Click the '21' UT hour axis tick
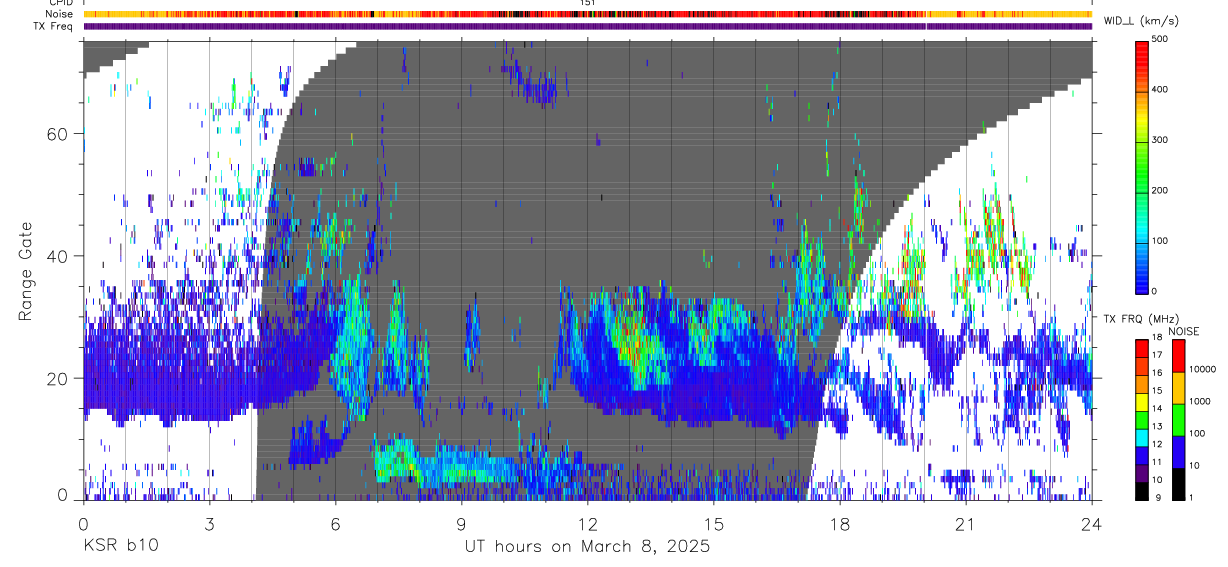The image size is (1228, 567). point(966,523)
